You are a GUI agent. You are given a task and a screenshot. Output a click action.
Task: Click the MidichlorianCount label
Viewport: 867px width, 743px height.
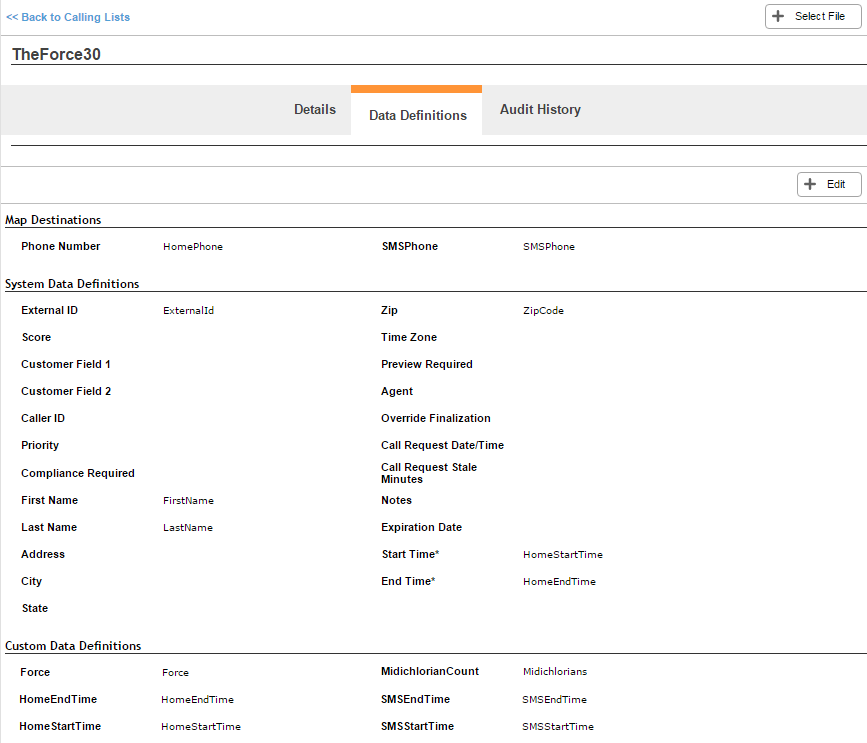click(430, 671)
